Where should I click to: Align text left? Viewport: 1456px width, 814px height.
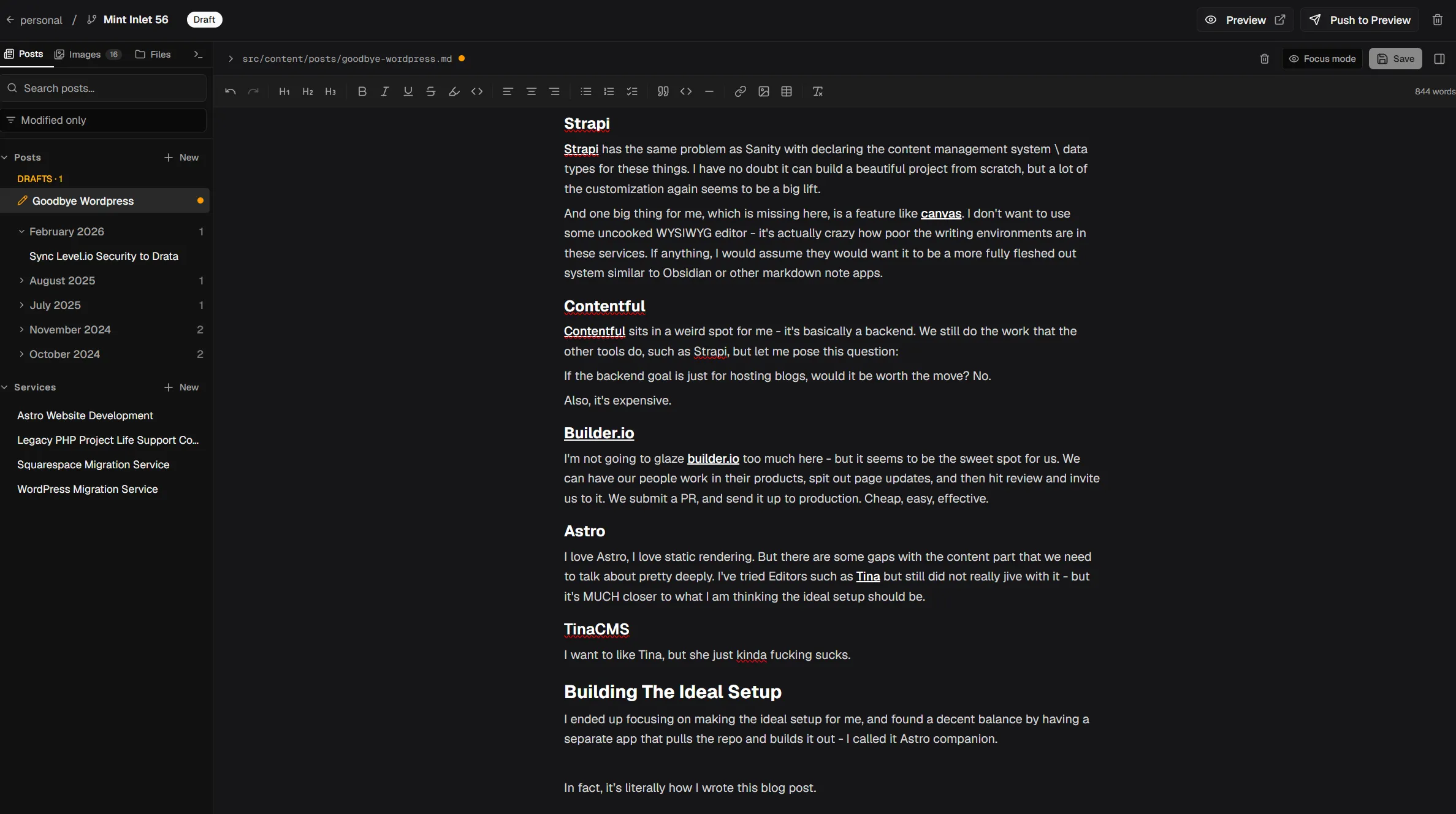[508, 91]
